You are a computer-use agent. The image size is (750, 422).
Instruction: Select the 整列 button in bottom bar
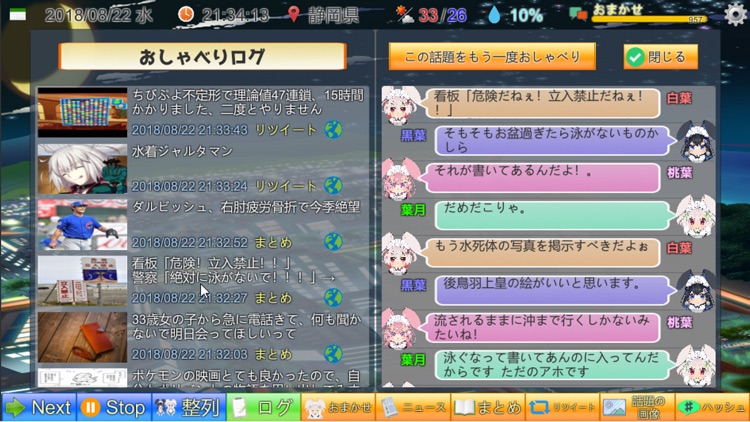click(x=189, y=407)
